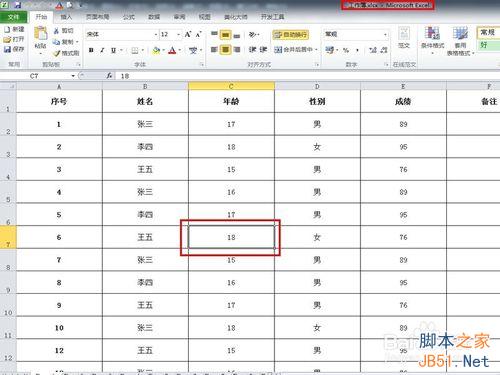Click the New (新建) document icon
Screen dimensions: 500x375
(x=7, y=30)
